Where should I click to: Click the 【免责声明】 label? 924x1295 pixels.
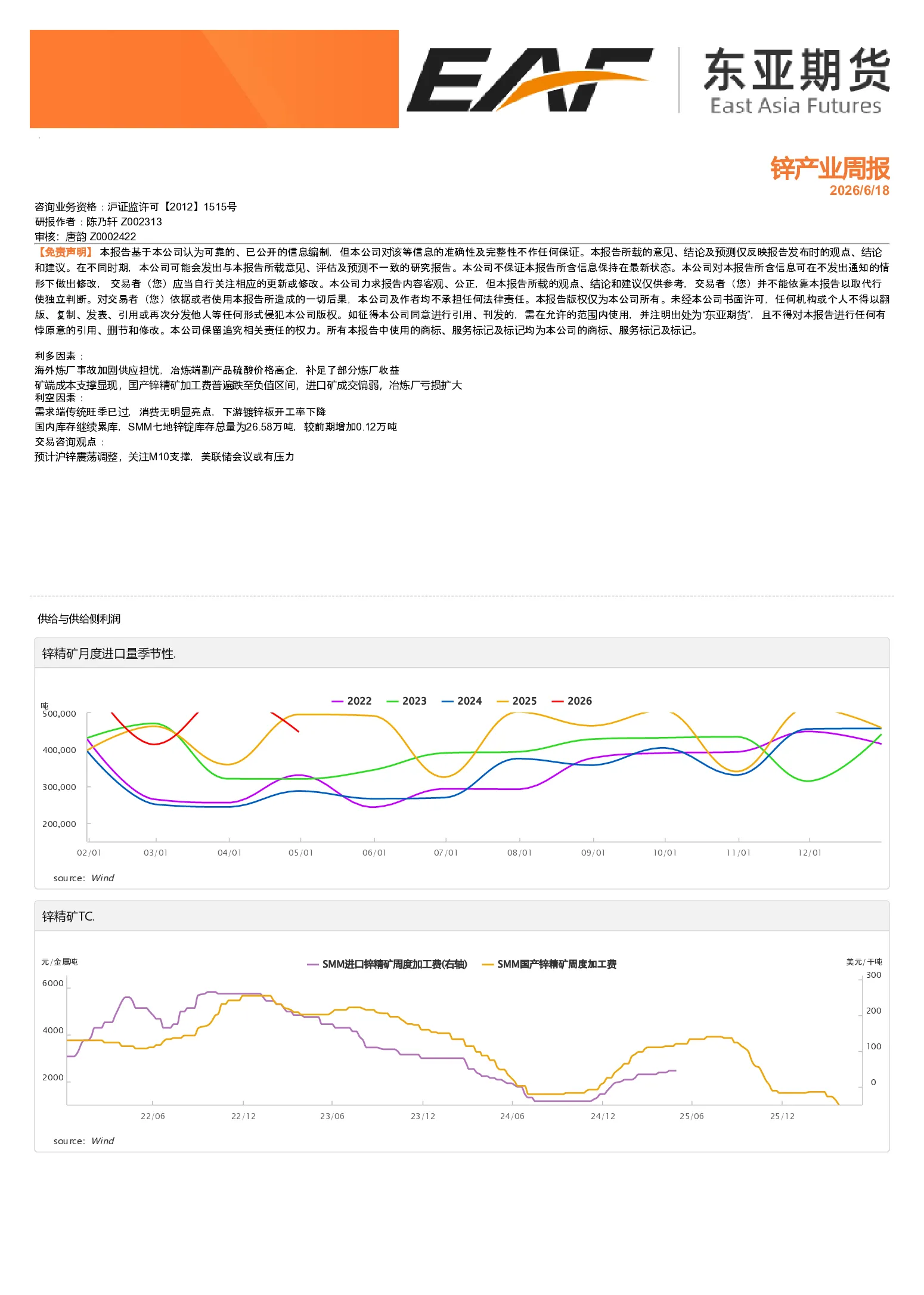(64, 252)
